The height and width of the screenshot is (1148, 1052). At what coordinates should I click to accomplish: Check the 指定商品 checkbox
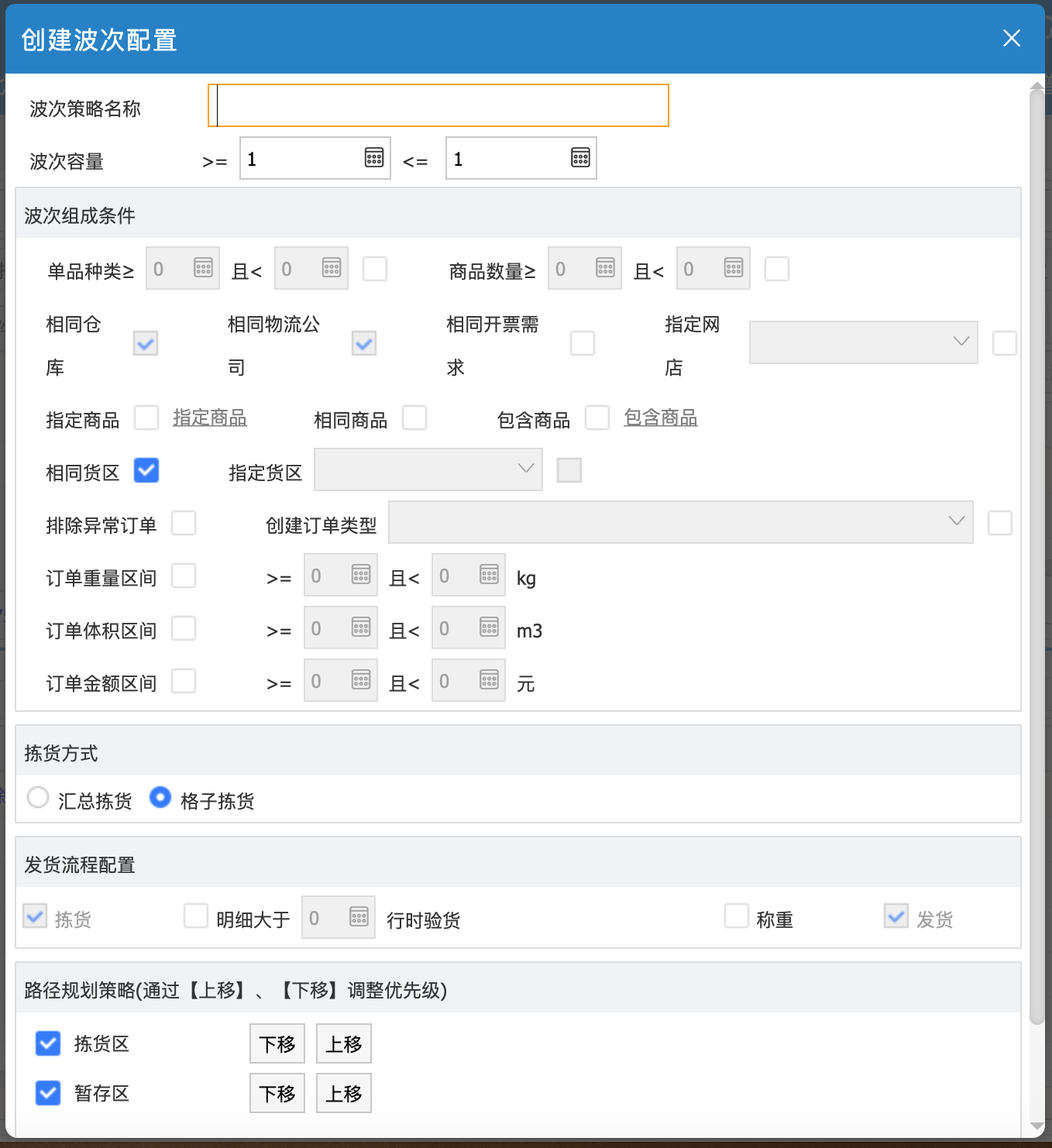146,418
